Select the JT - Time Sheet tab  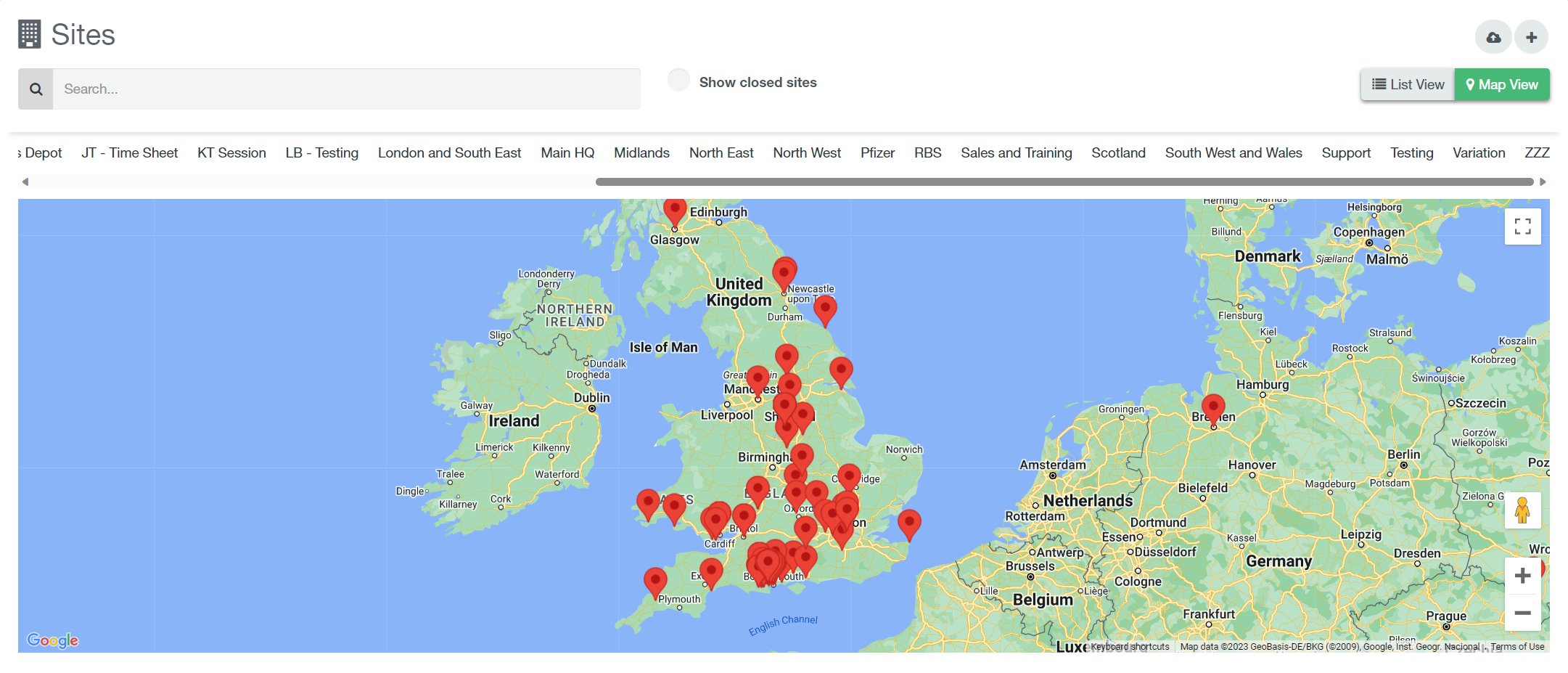click(130, 153)
